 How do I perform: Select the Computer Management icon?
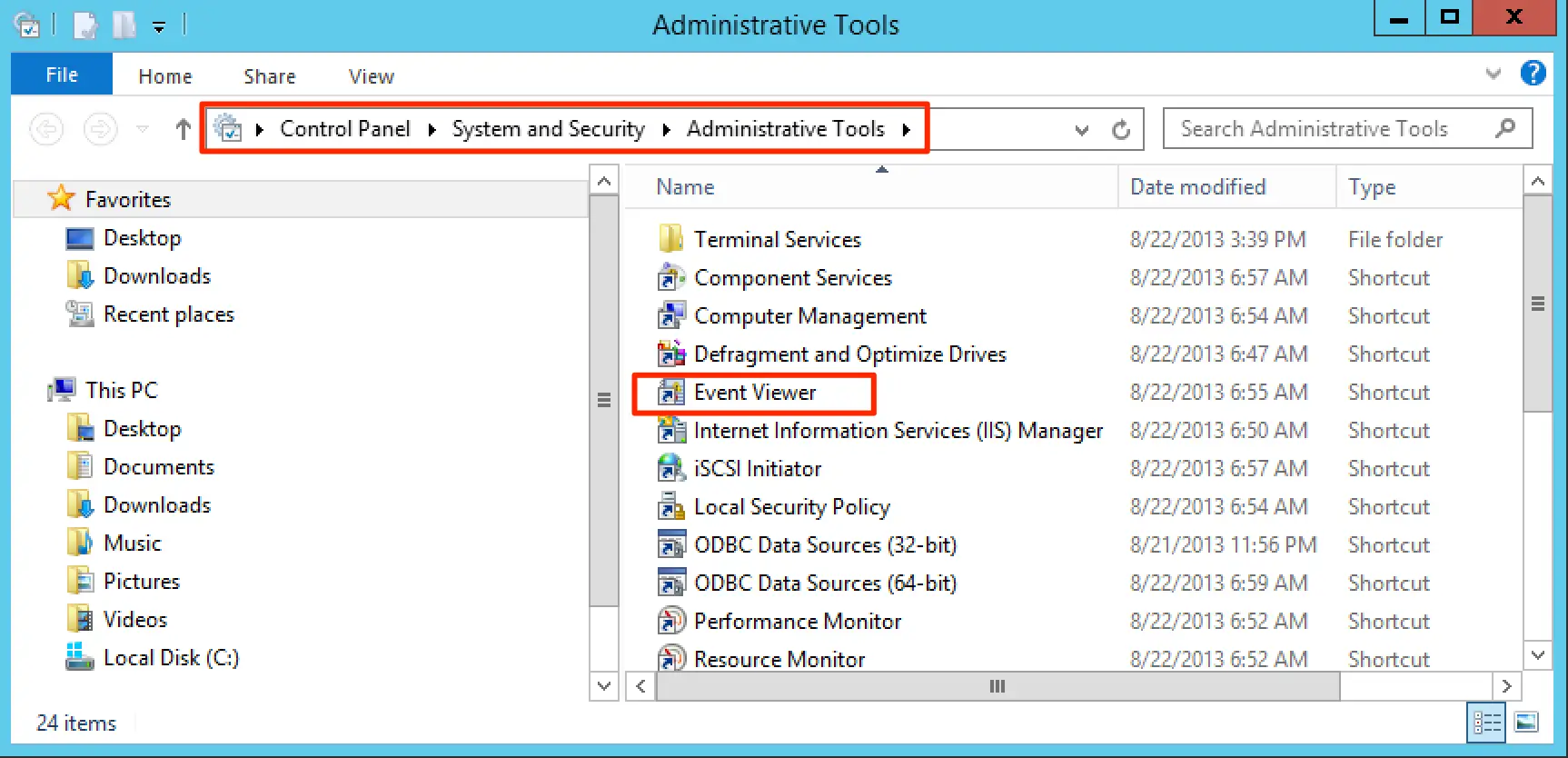point(671,315)
